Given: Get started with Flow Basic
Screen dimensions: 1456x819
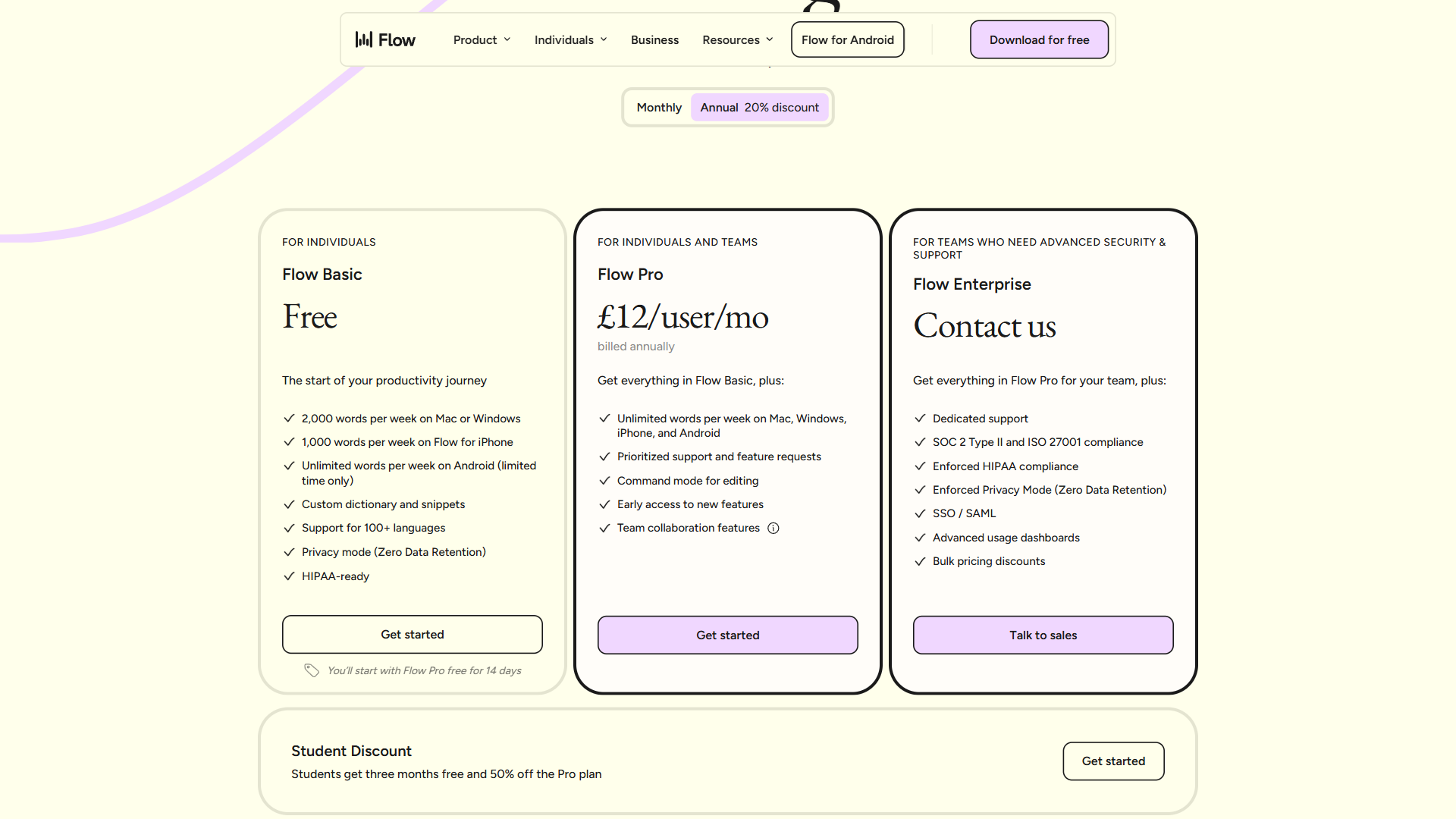Looking at the screenshot, I should 413,635.
